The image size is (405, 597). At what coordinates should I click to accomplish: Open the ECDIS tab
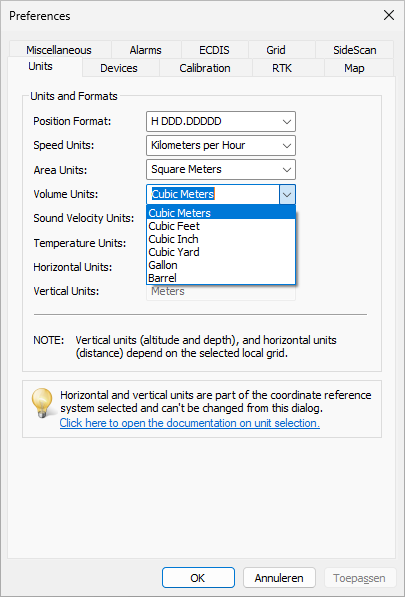pos(214,50)
